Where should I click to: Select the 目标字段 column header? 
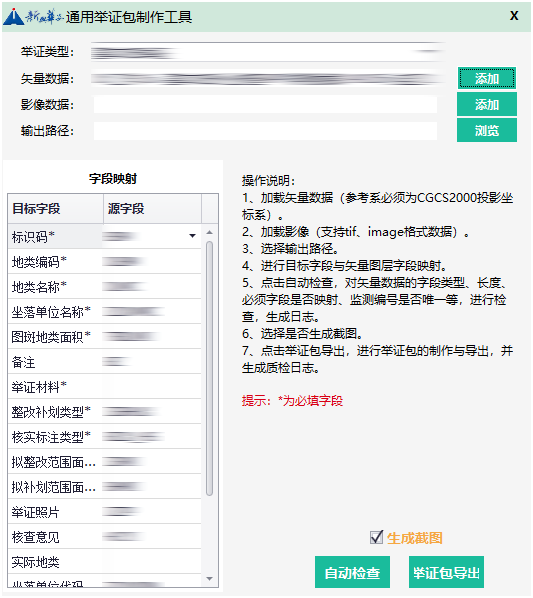(56, 209)
